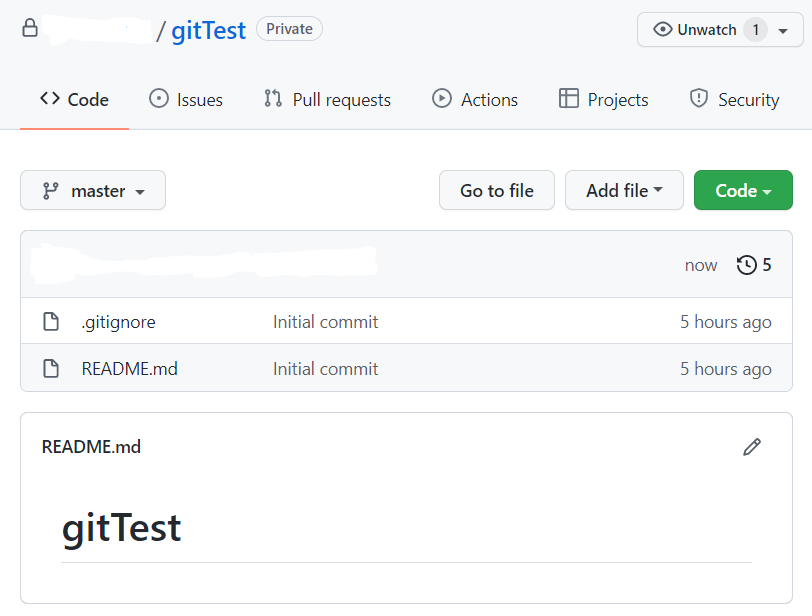812x616 pixels.
Task: Click the pencil icon to edit README
Action: [752, 447]
